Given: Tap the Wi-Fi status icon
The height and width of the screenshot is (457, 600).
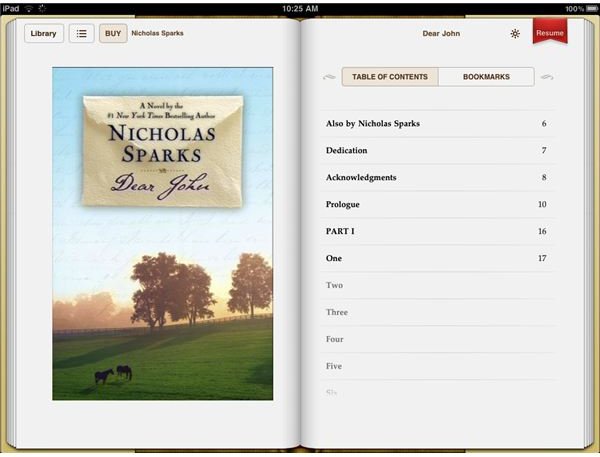Looking at the screenshot, I should [29, 8].
